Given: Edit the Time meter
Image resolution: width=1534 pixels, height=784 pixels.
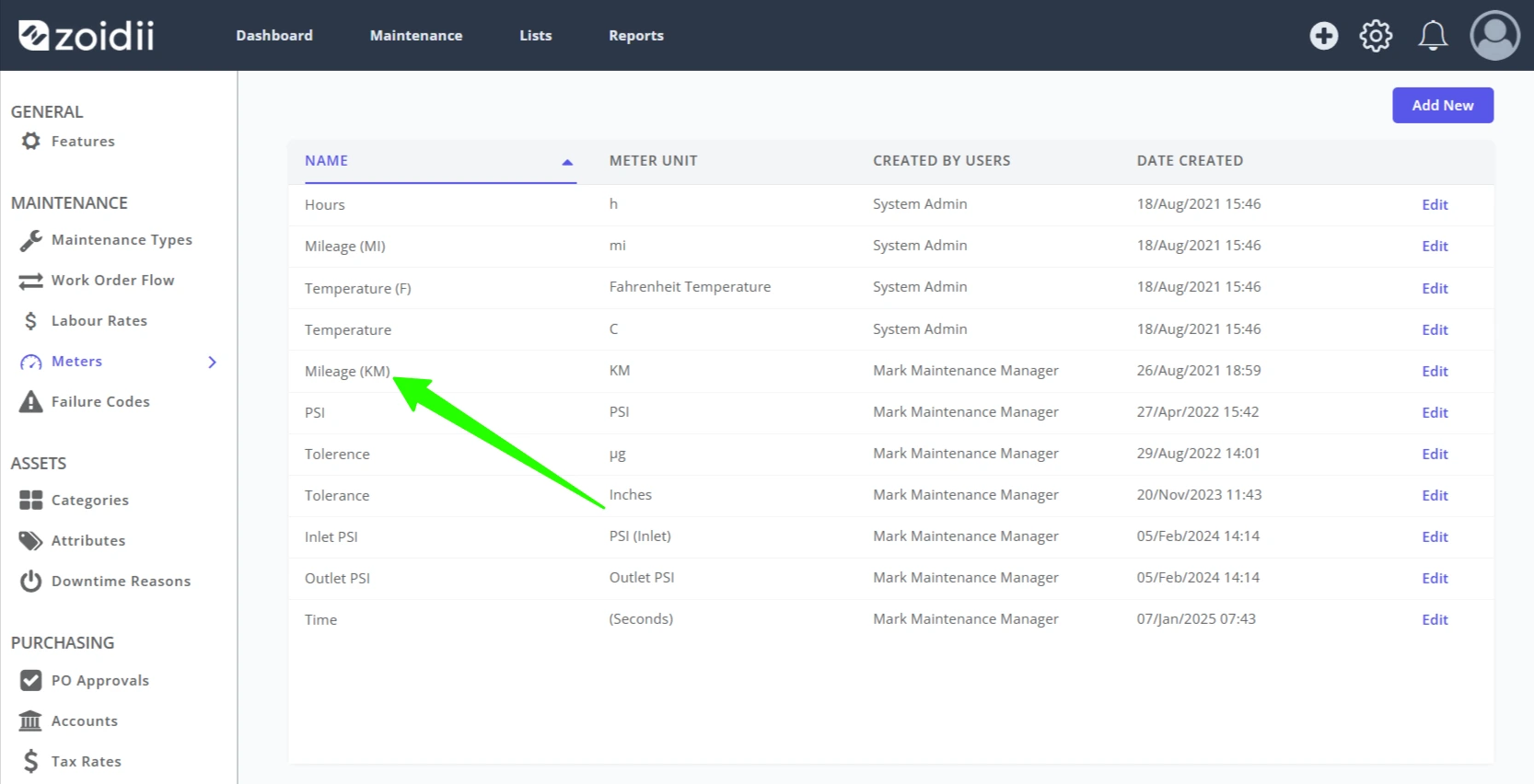Looking at the screenshot, I should click(x=1435, y=619).
